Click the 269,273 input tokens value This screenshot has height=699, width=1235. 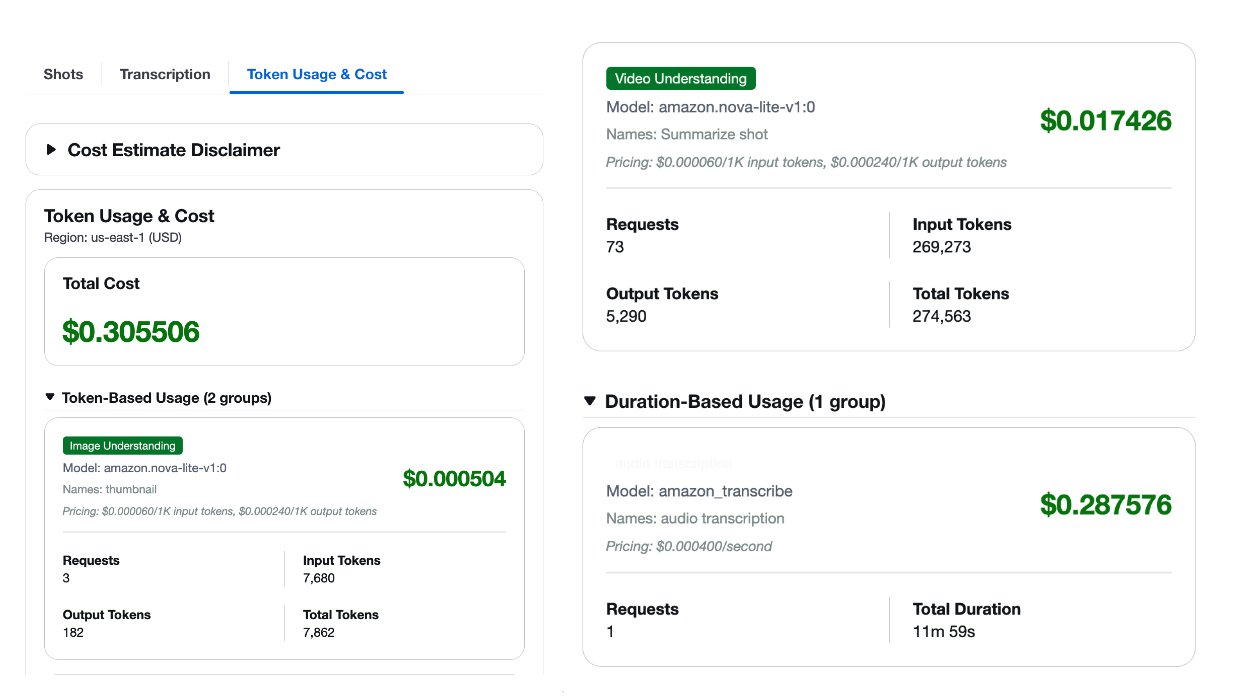click(x=941, y=247)
